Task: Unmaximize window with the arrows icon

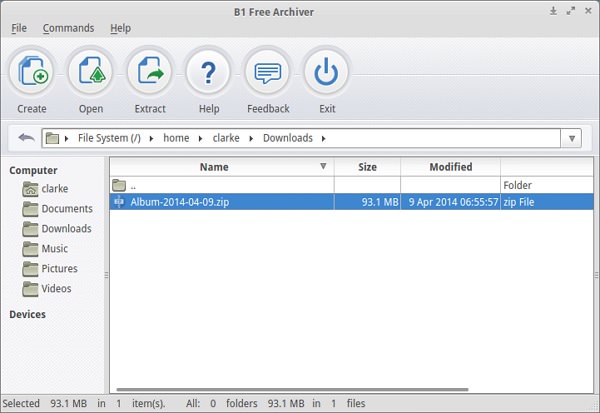Action: (x=571, y=11)
